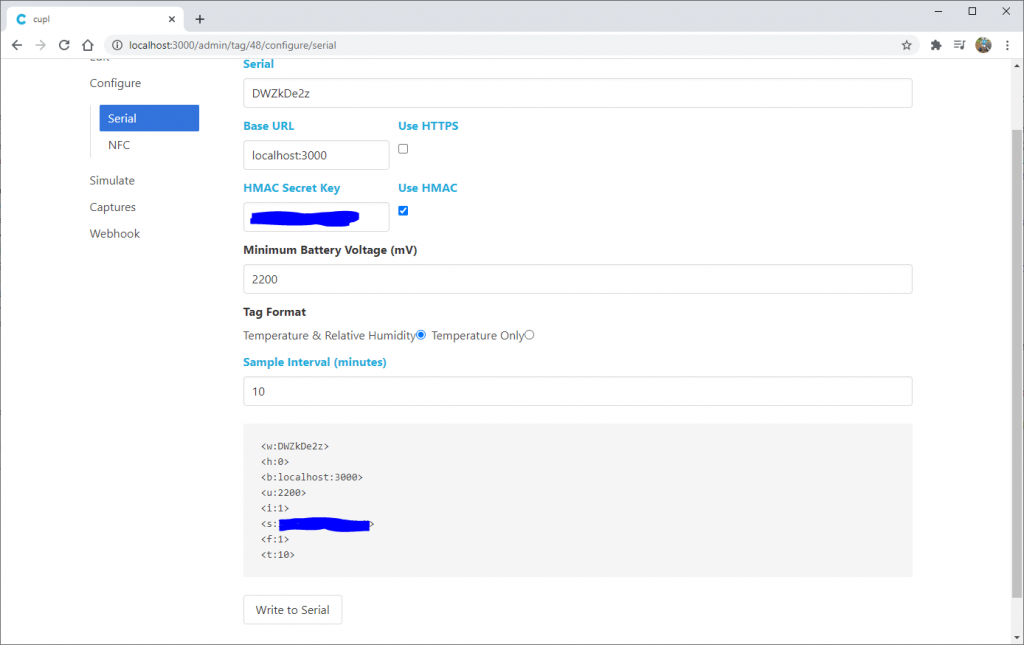Click the <u:2200> output line
Screen dimensions: 1024x645
(x=283, y=493)
